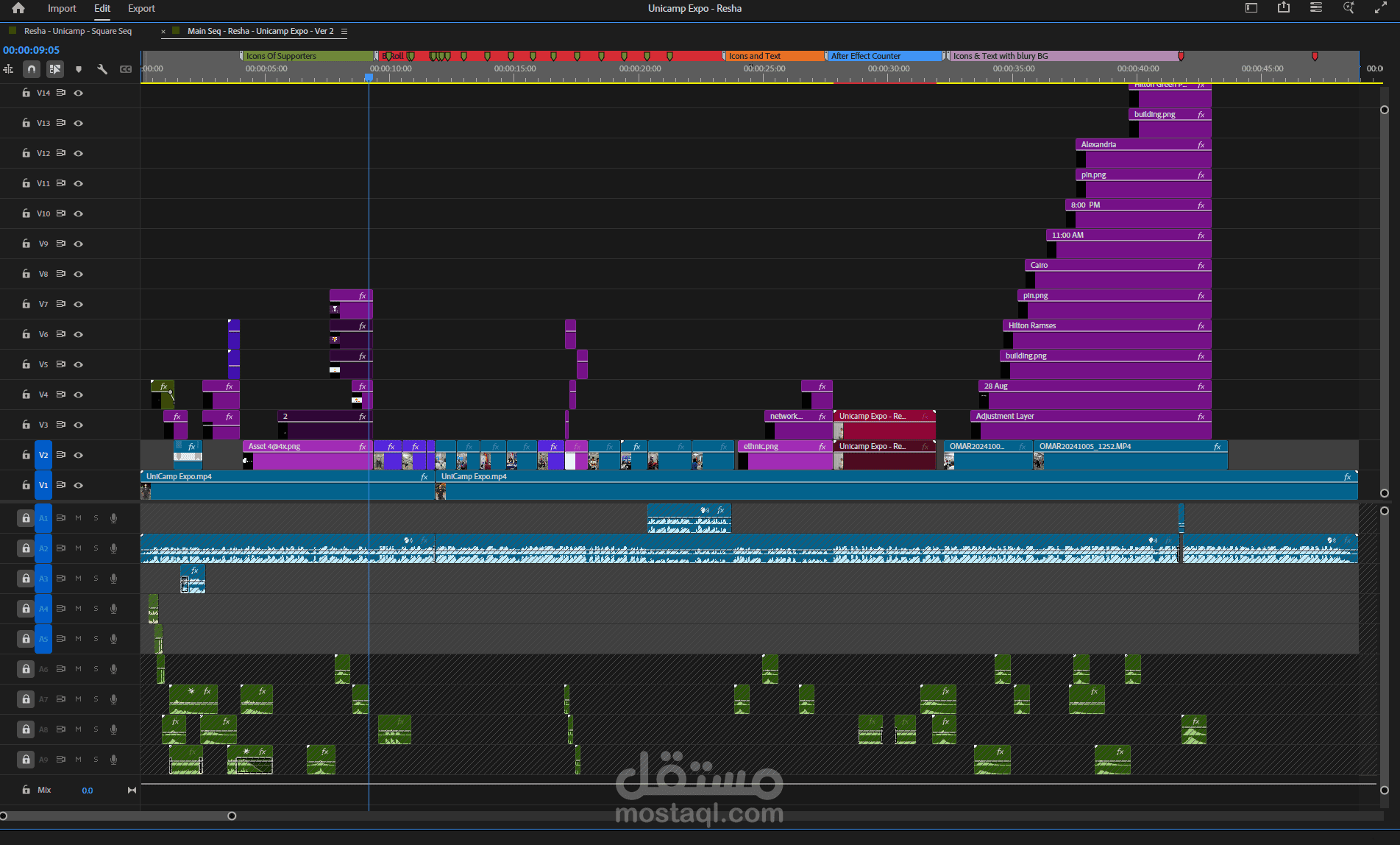Image resolution: width=1400 pixels, height=845 pixels.
Task: Close the Main Seq sequence tab
Action: point(163,31)
